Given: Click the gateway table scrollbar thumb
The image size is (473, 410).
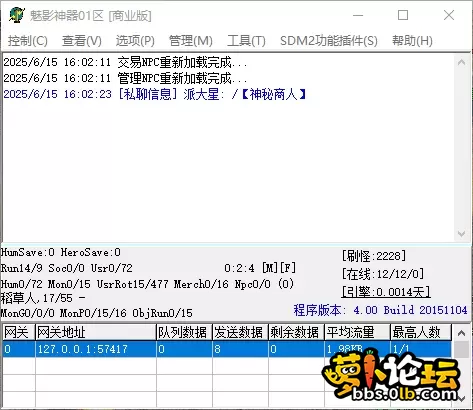Looking at the screenshot, I should [x=462, y=349].
